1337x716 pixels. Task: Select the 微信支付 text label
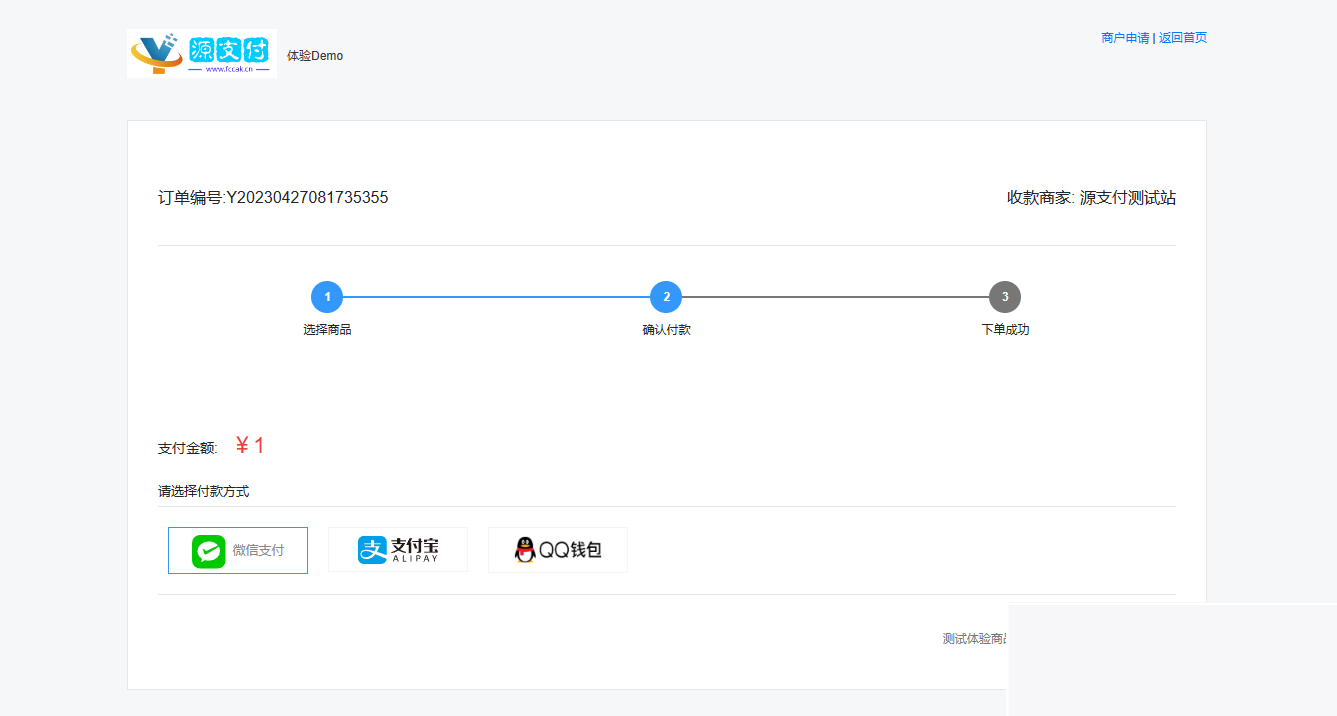(x=258, y=551)
